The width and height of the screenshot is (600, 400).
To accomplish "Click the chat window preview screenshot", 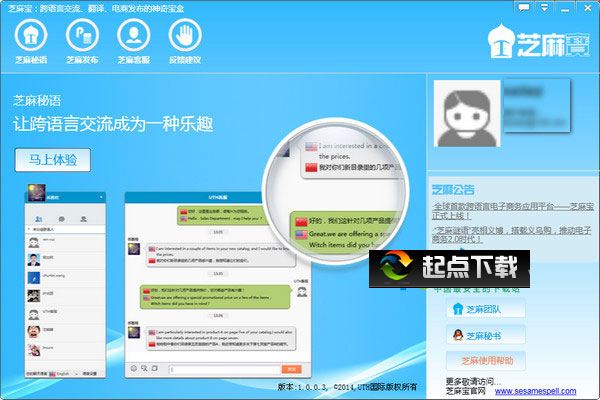I will [x=218, y=285].
